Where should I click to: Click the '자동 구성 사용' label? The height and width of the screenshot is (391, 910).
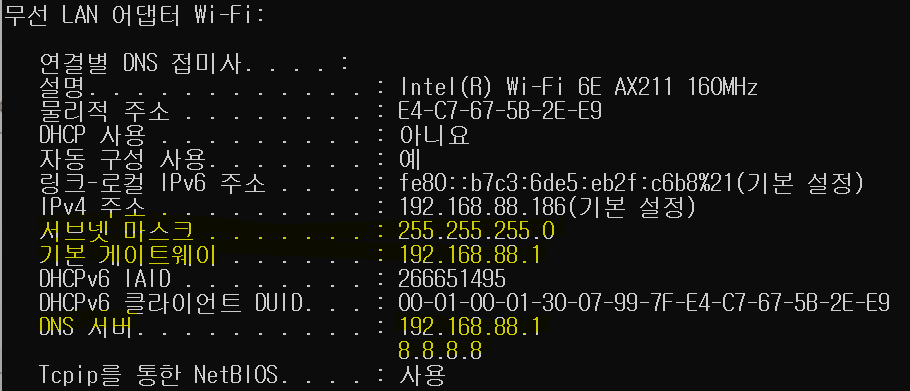click(x=122, y=160)
